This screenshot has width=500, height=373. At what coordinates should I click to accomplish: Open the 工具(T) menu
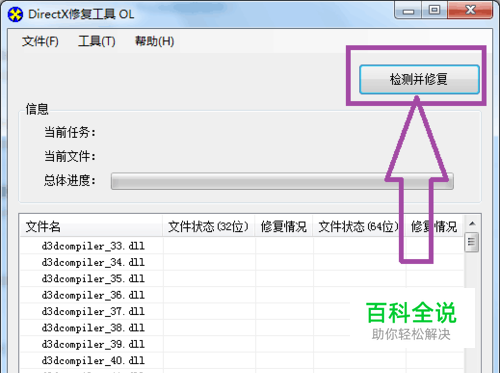pyautogui.click(x=97, y=41)
